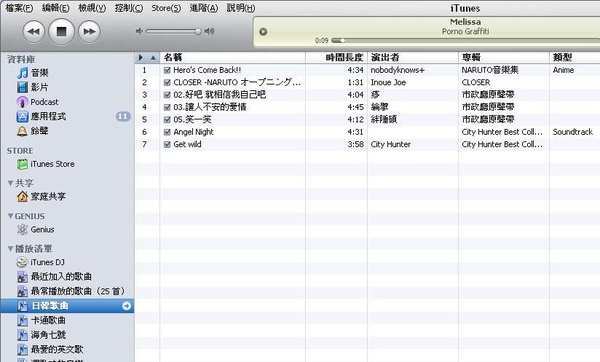Screen dimensions: 600x362
Task: Click CLOSER album cell
Action: tap(476, 82)
